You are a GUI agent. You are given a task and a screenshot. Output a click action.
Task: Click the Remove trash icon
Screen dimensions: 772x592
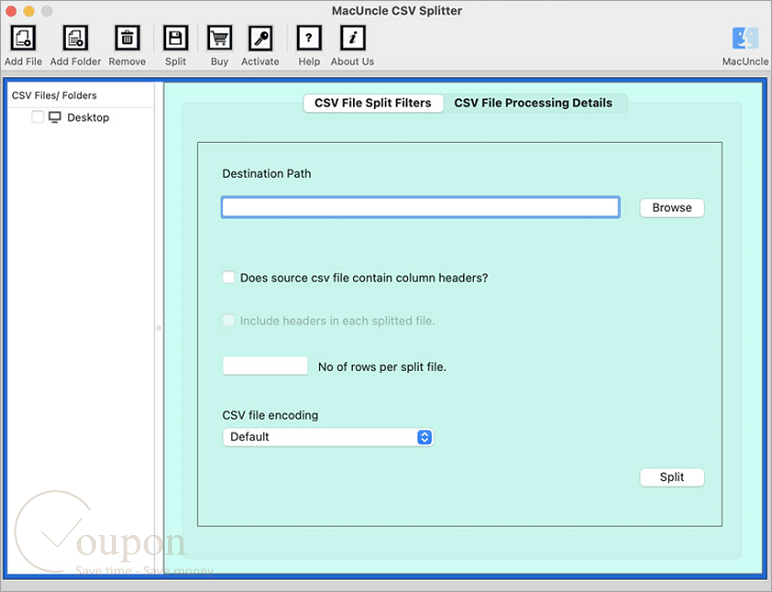[x=127, y=38]
